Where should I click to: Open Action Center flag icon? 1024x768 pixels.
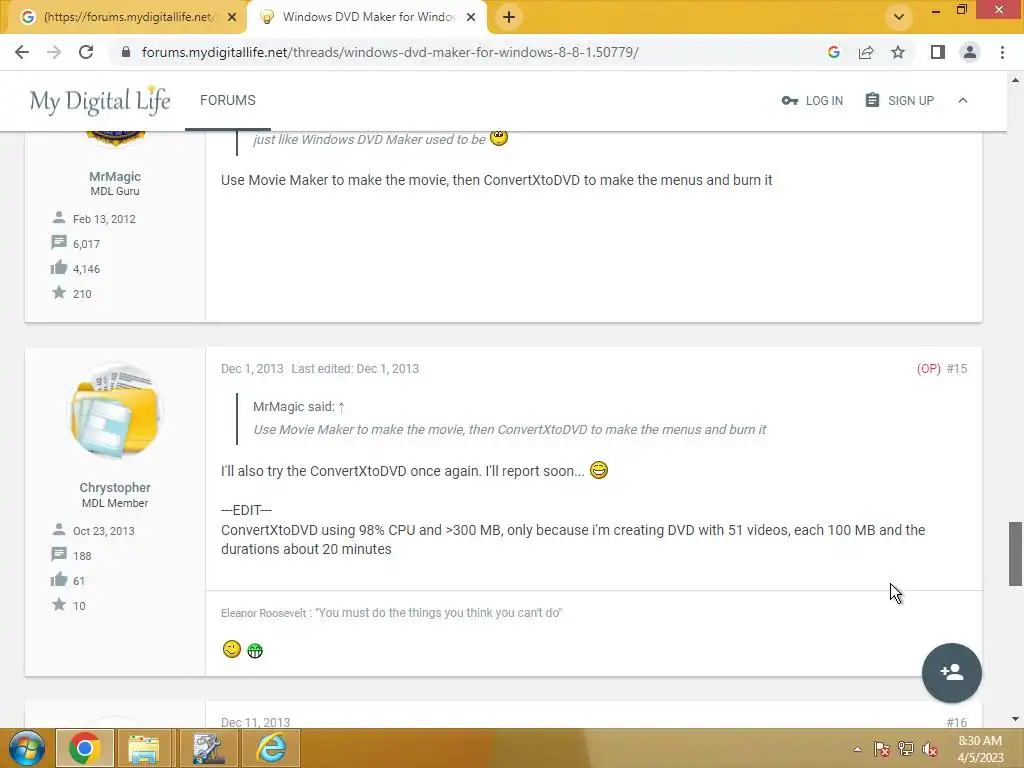pos(882,749)
